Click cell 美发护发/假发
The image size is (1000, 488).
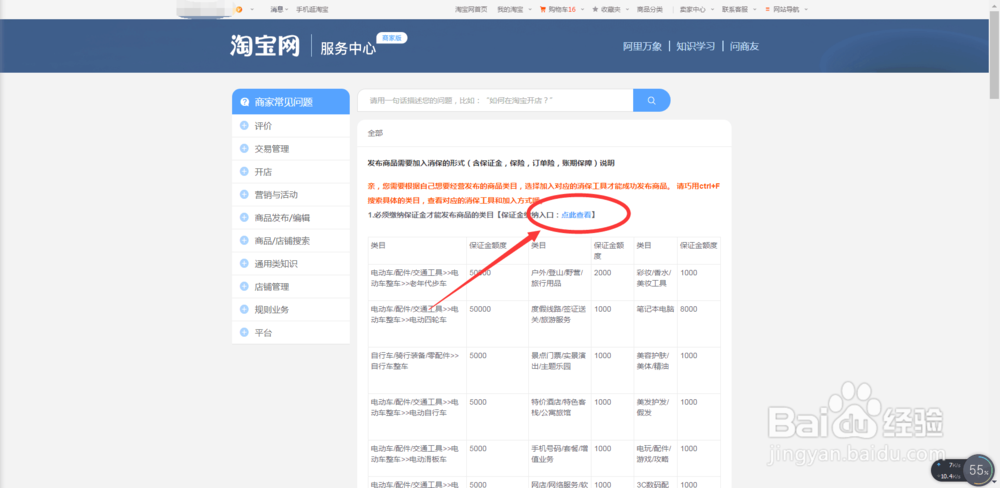[656, 417]
